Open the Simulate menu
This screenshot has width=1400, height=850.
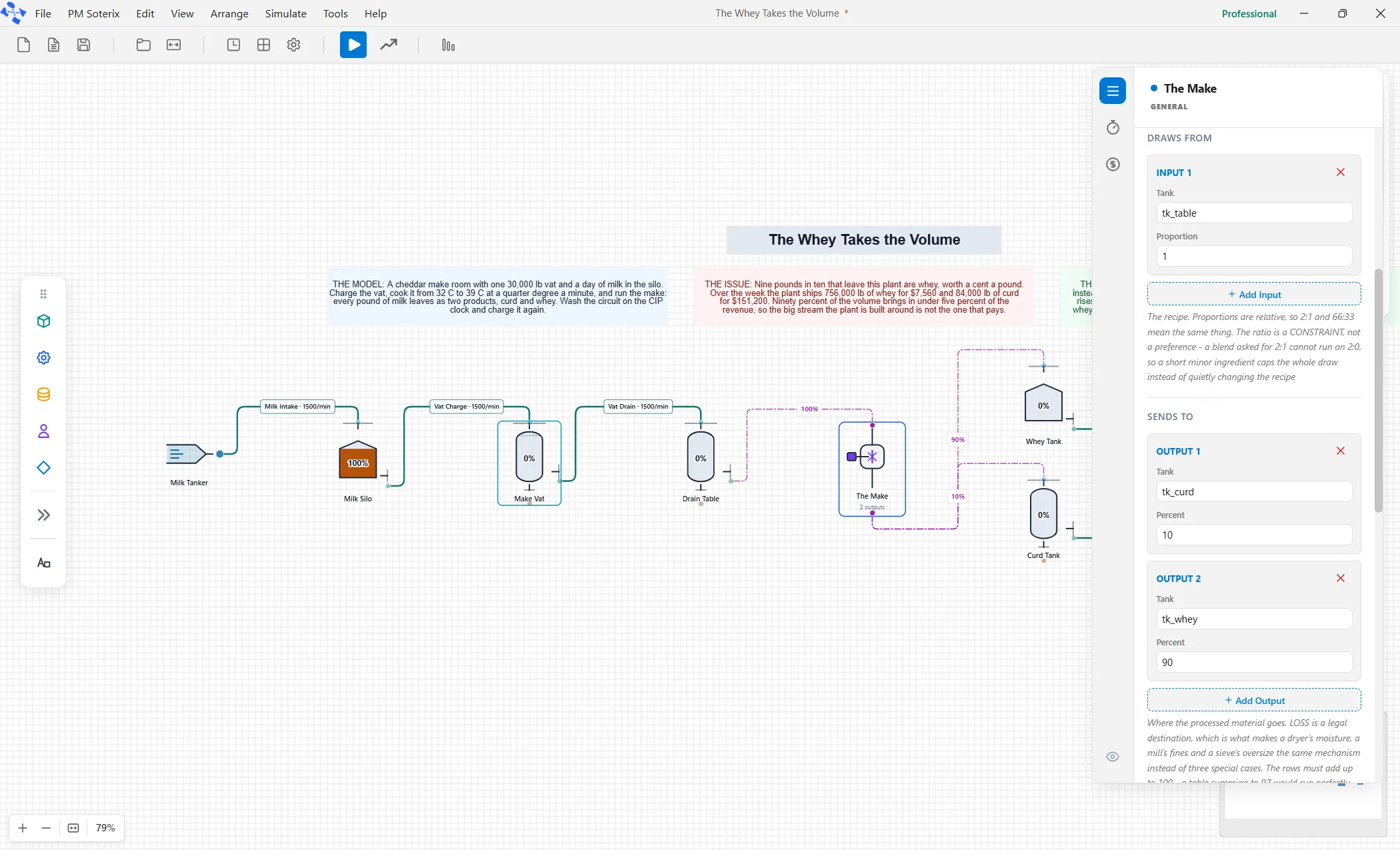pos(285,13)
